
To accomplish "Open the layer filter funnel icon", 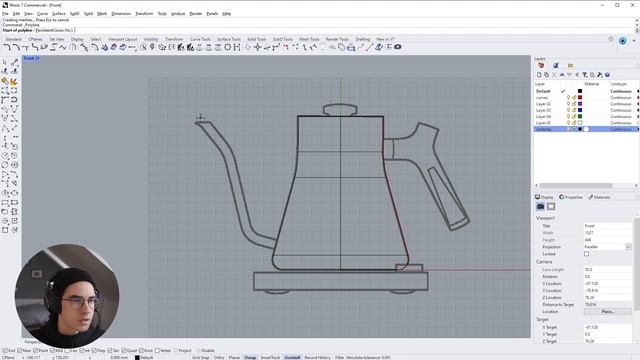I will point(585,75).
